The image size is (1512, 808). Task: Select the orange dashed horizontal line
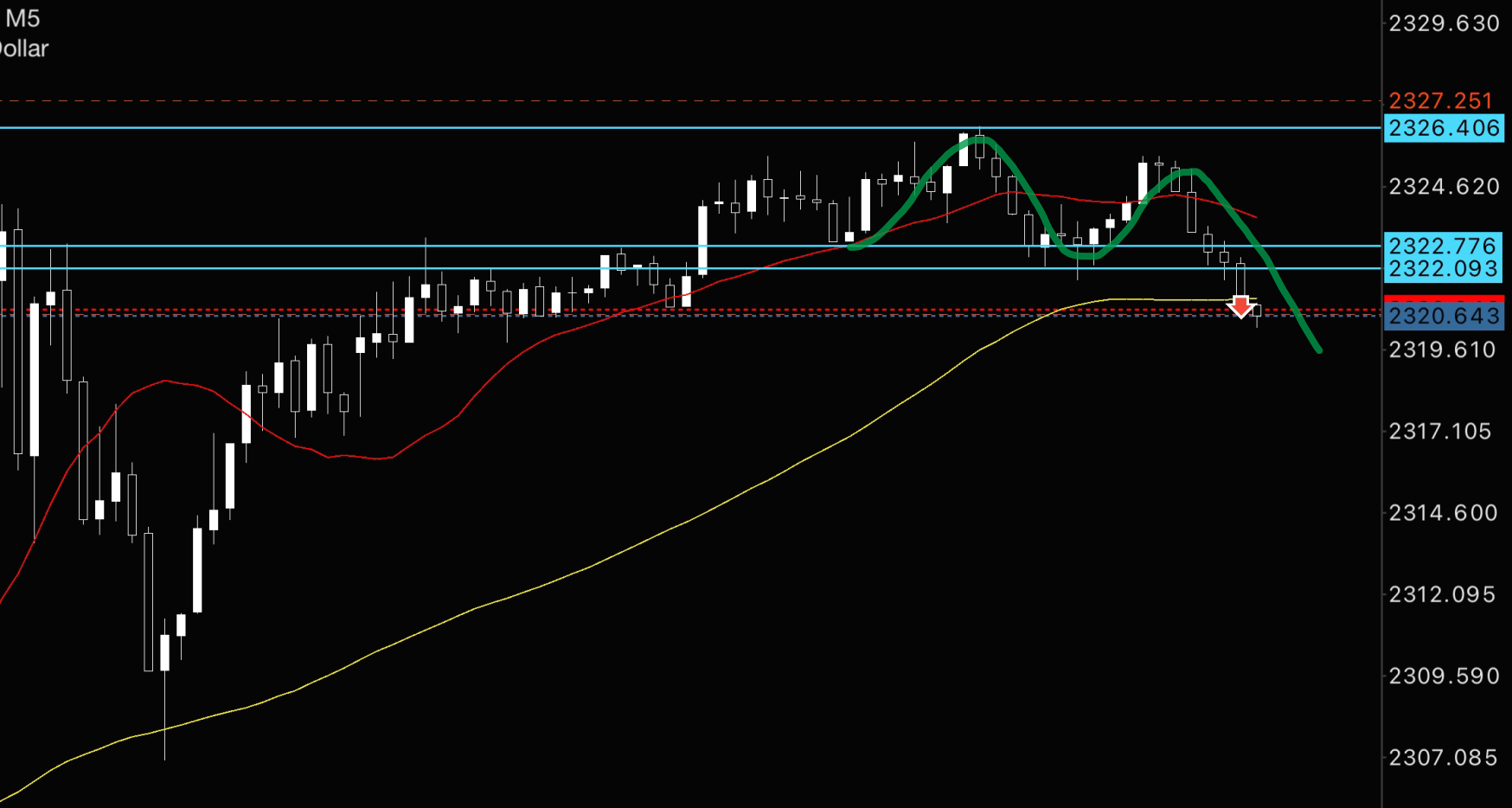690,101
